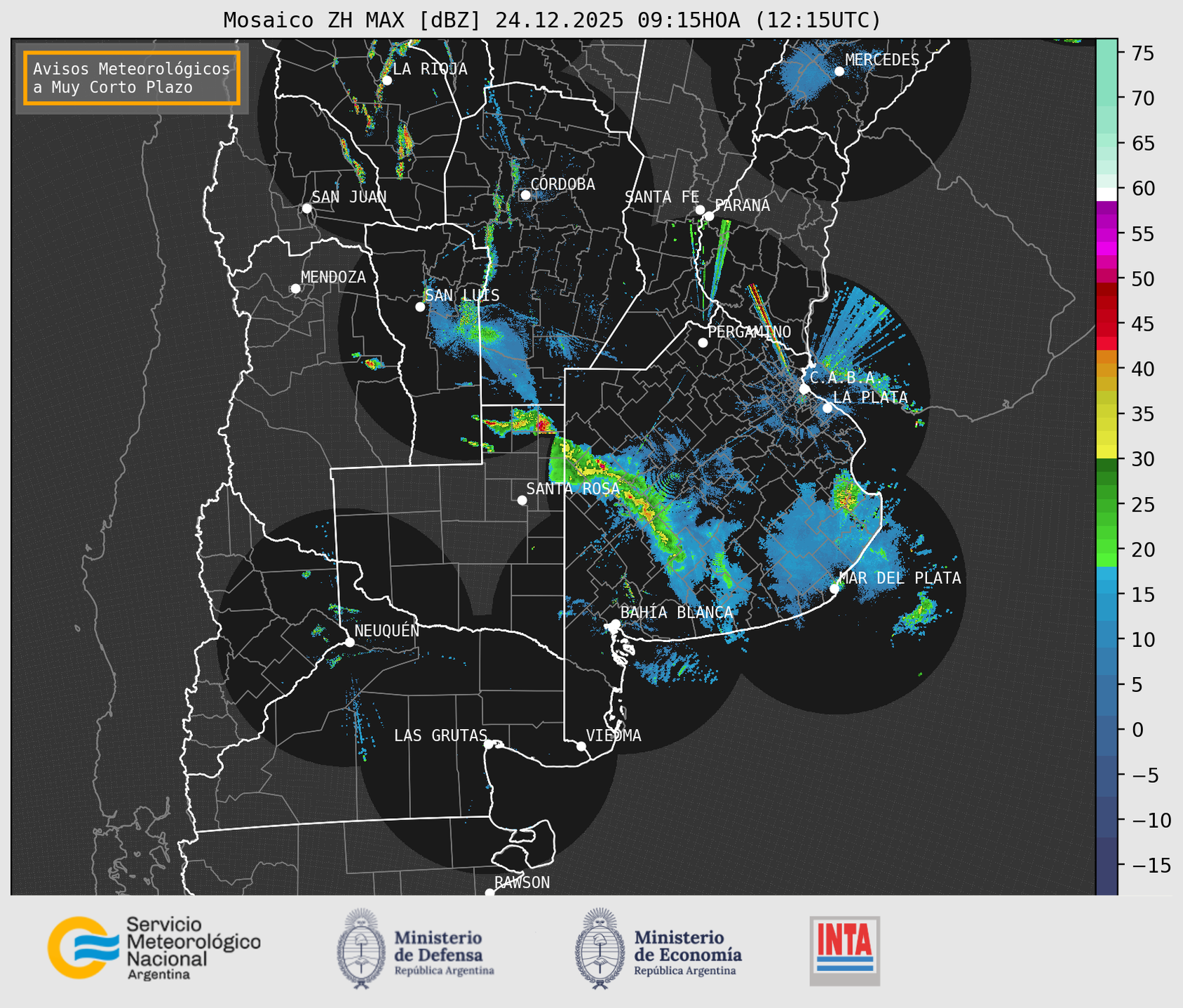The image size is (1183, 1008).
Task: Click the Viedma city marker
Action: pos(581,746)
